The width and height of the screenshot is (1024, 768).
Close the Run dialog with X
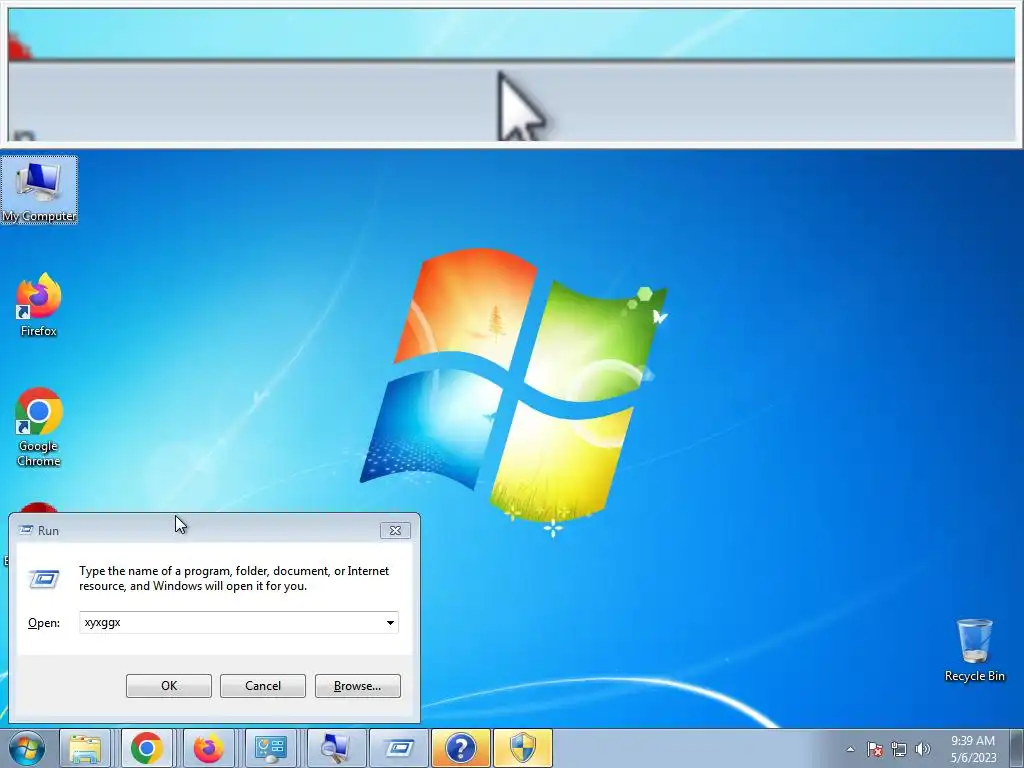click(x=395, y=530)
